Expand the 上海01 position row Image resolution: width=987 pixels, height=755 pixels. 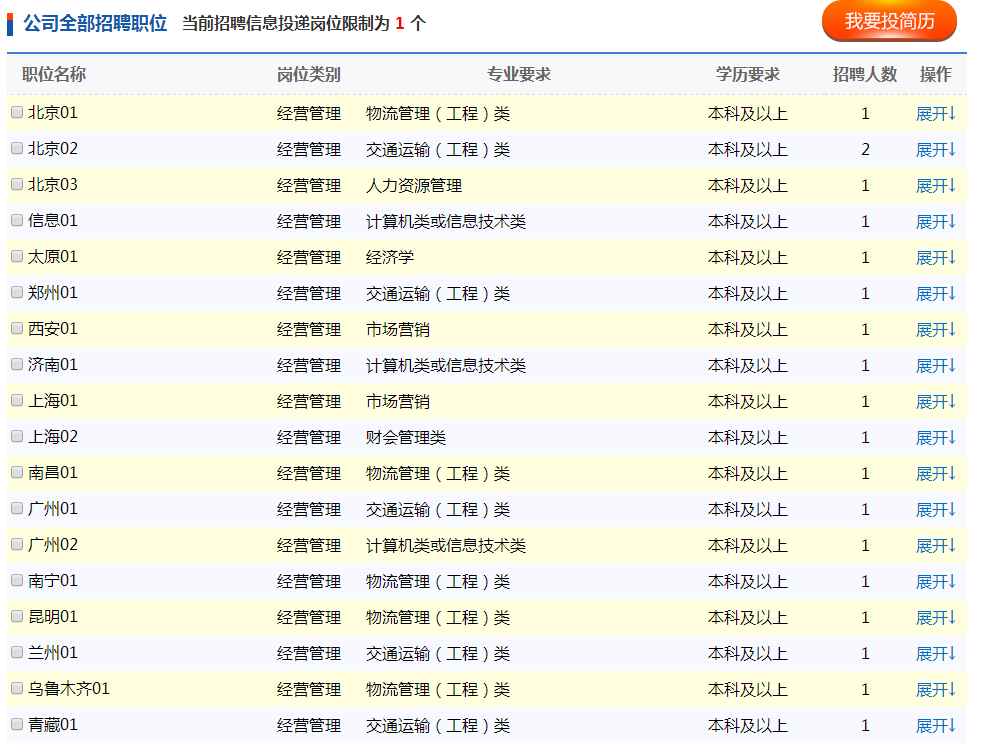935,402
